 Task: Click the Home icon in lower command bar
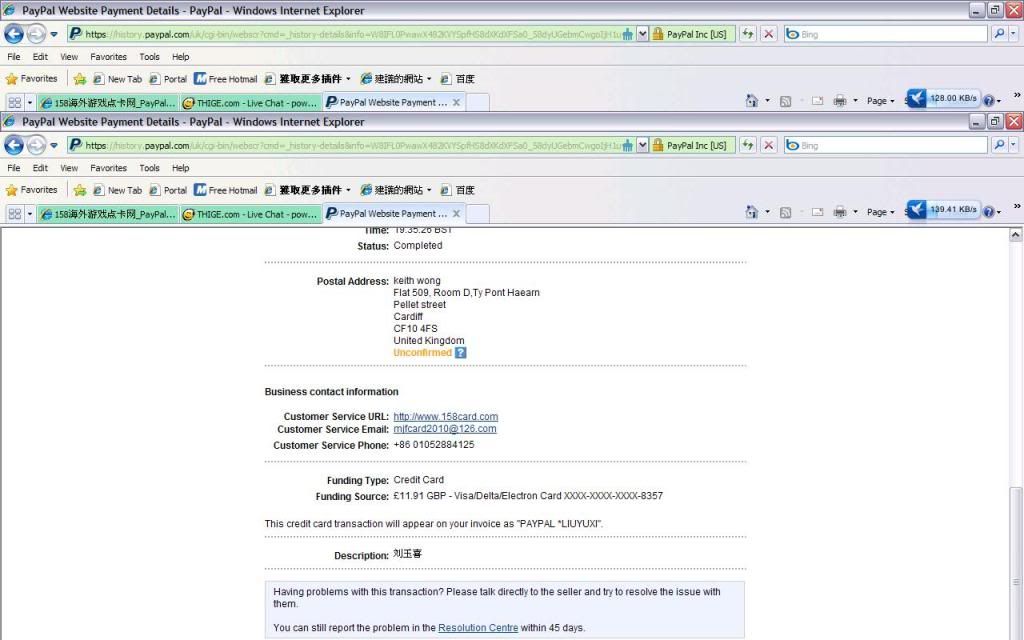(x=752, y=212)
